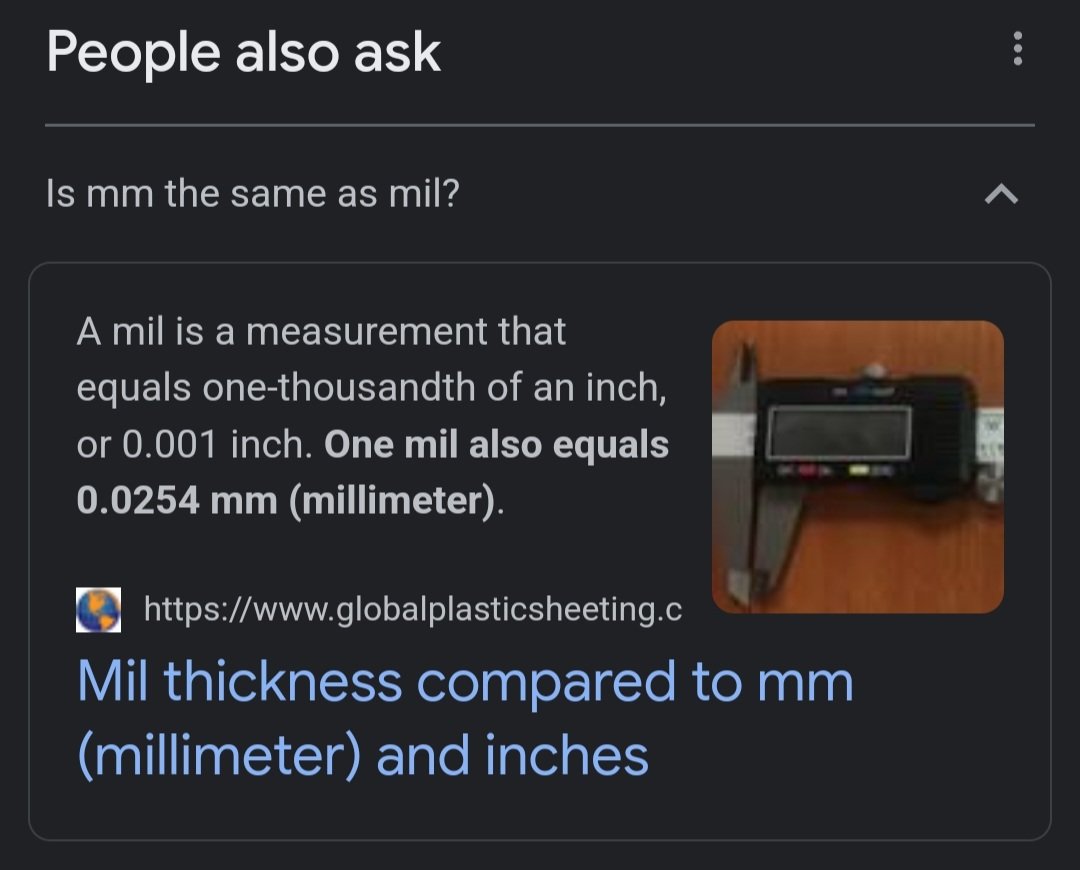Open 'Mil thickness compared to mm' result link
Image resolution: width=1080 pixels, height=870 pixels.
(466, 683)
